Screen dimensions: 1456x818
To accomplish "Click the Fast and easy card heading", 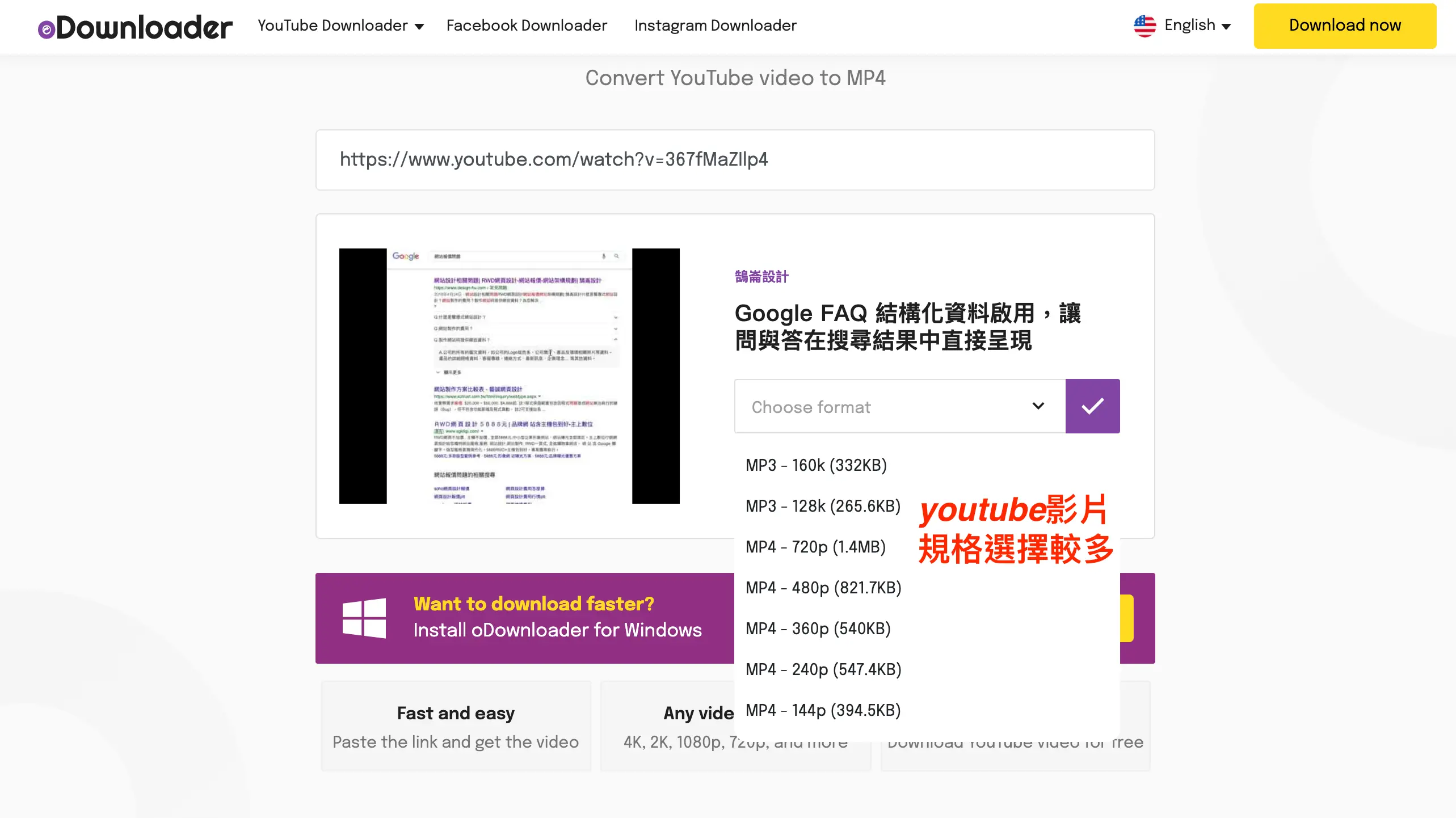I will coord(456,713).
